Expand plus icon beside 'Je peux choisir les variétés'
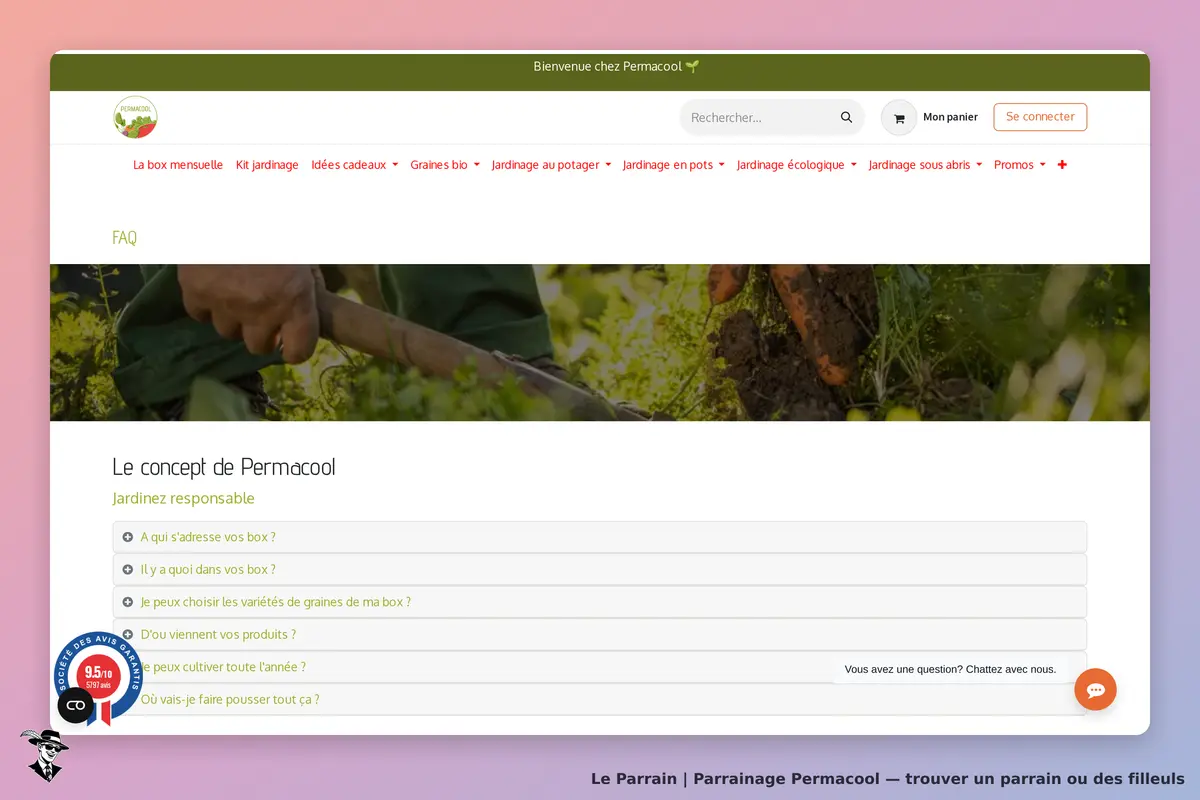This screenshot has width=1200, height=800. tap(128, 602)
